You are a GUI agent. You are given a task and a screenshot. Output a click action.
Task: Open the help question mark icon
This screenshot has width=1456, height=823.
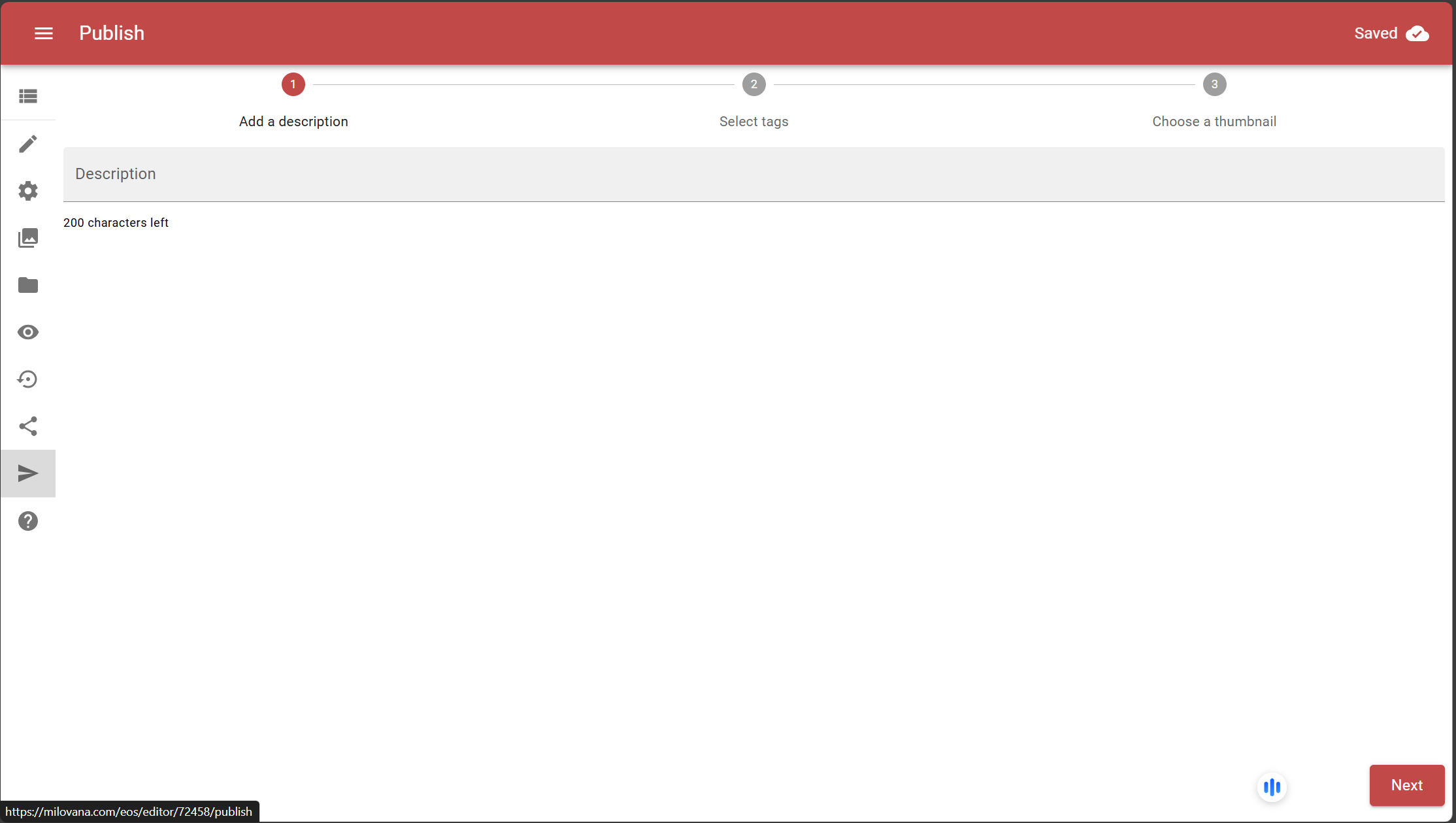[x=28, y=521]
